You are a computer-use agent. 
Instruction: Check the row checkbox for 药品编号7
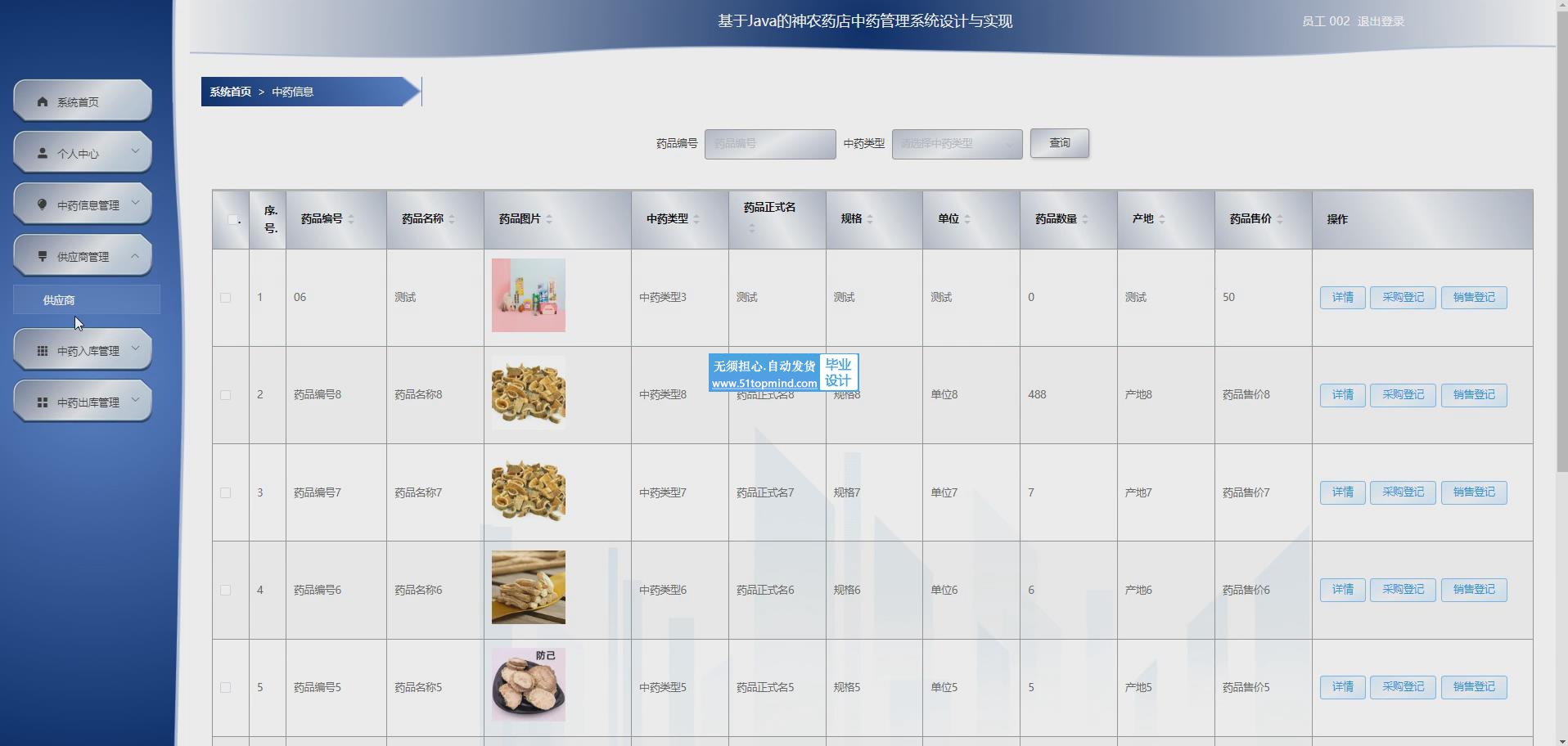click(x=225, y=492)
